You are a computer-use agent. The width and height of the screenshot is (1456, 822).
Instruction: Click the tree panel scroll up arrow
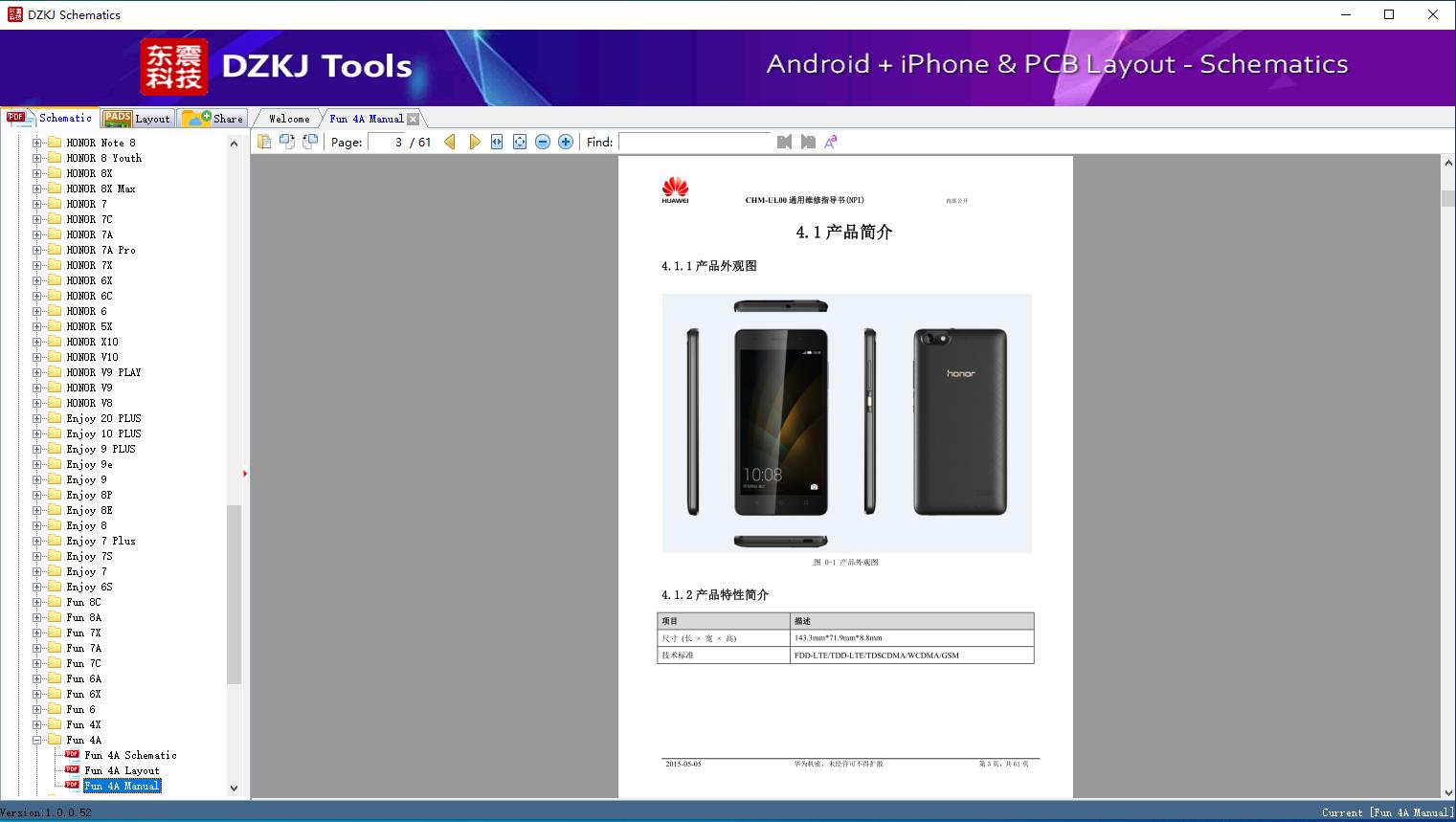234,144
